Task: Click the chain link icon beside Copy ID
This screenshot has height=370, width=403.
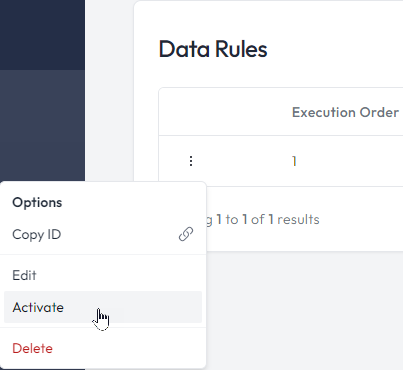Action: coord(186,234)
